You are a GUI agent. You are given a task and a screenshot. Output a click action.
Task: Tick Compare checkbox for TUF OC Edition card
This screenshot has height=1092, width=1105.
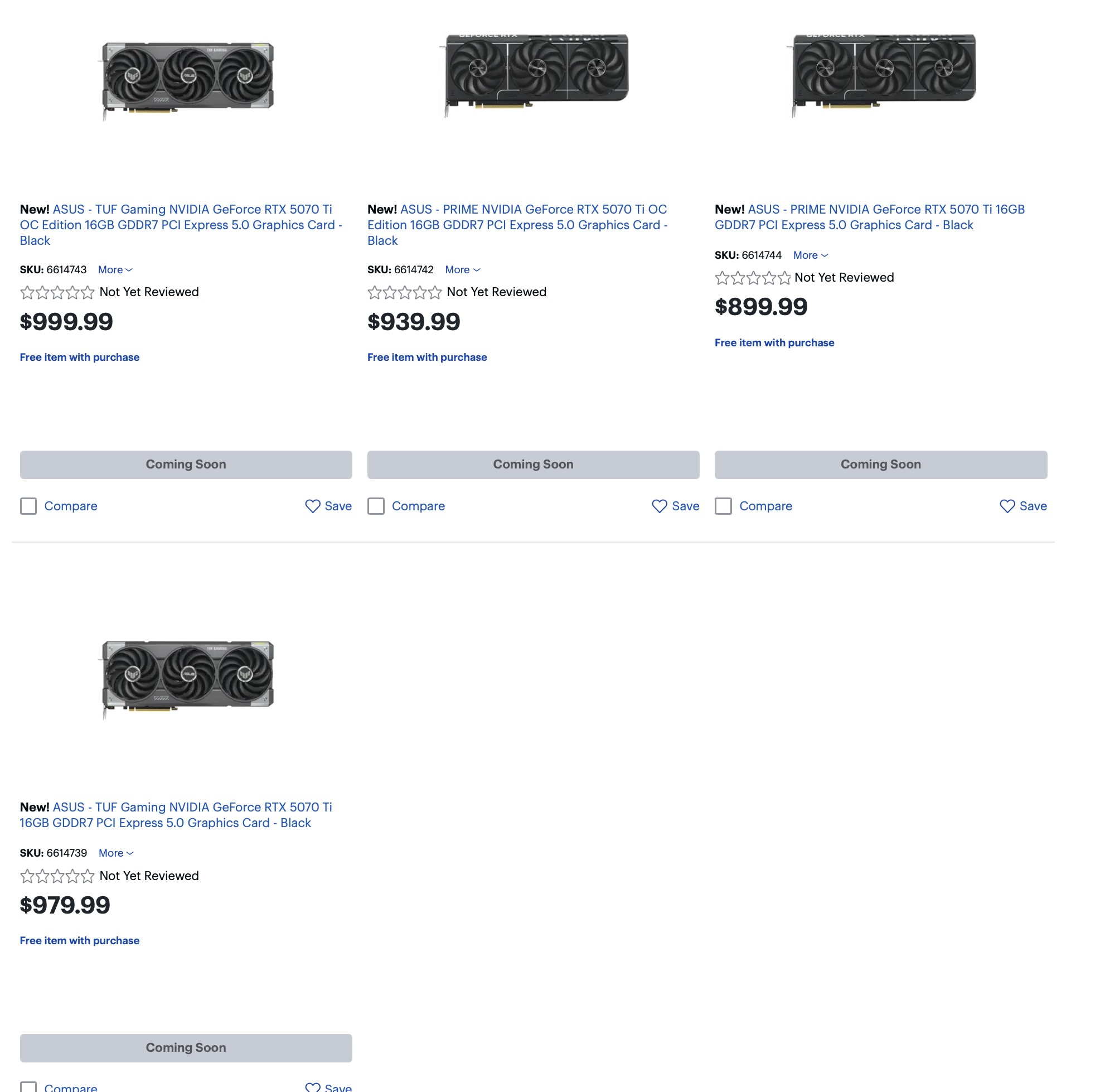[x=28, y=506]
